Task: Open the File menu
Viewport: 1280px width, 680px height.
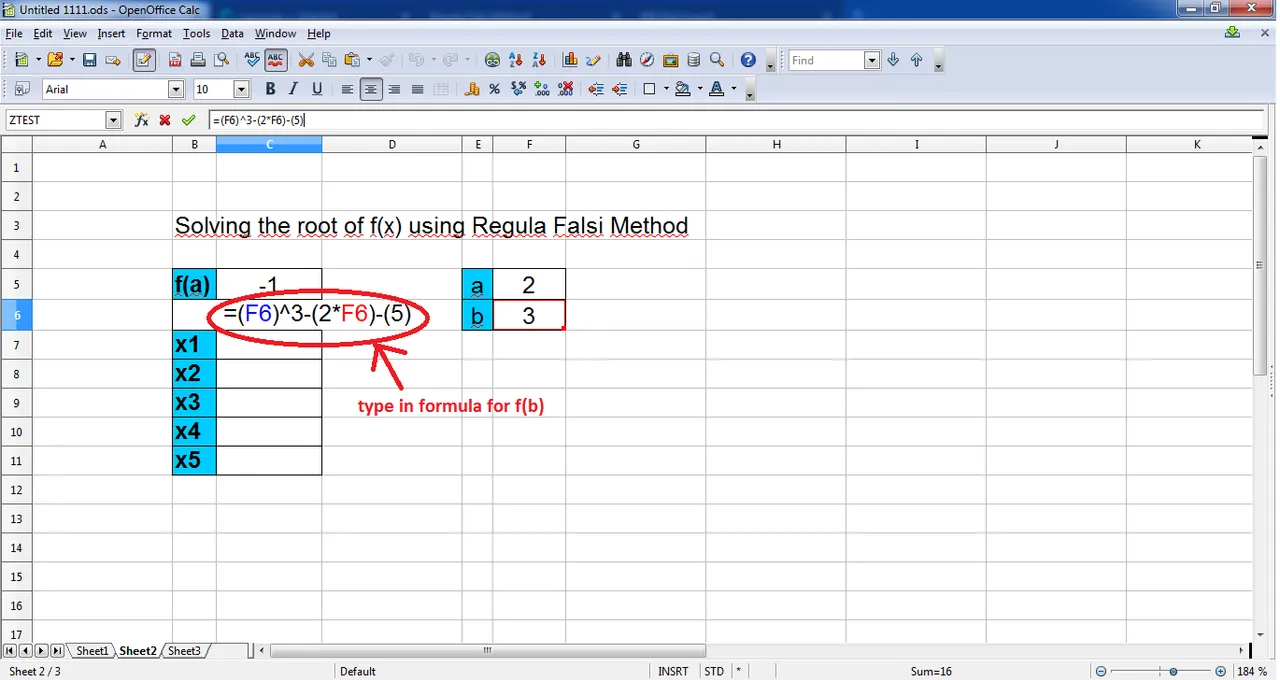Action: point(13,33)
